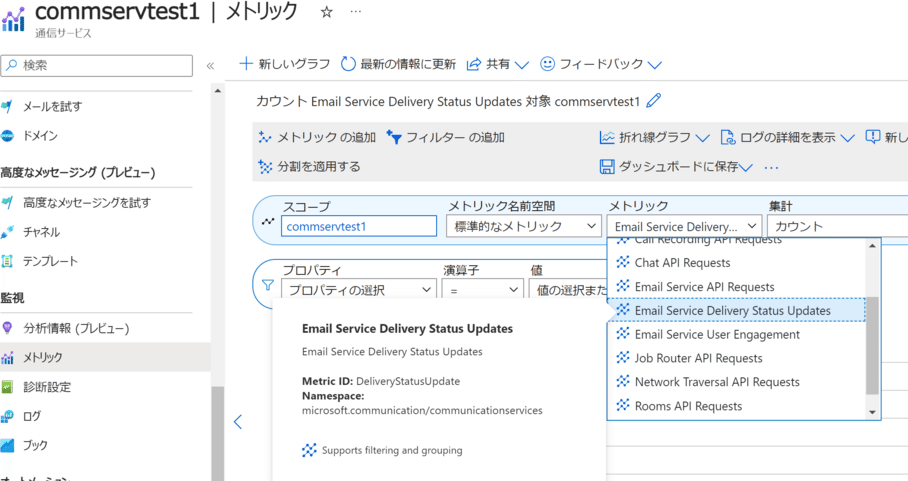Open the プロパティの選択 dropdown

coord(359,289)
